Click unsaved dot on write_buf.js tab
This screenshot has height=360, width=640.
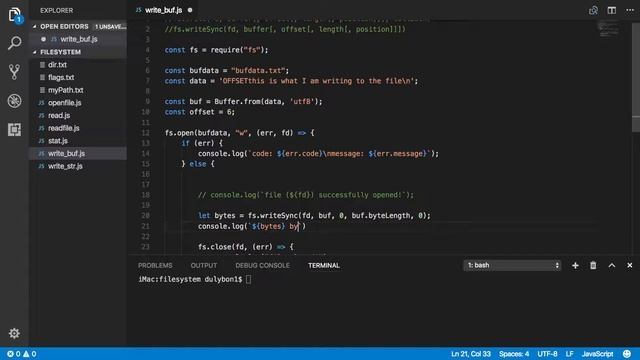(190, 10)
